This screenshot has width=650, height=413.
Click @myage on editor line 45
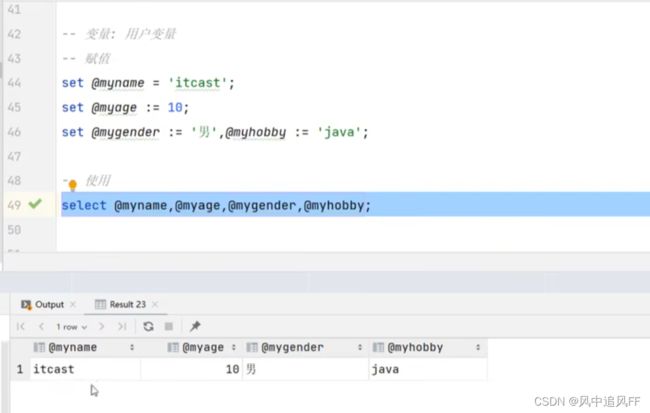114,108
